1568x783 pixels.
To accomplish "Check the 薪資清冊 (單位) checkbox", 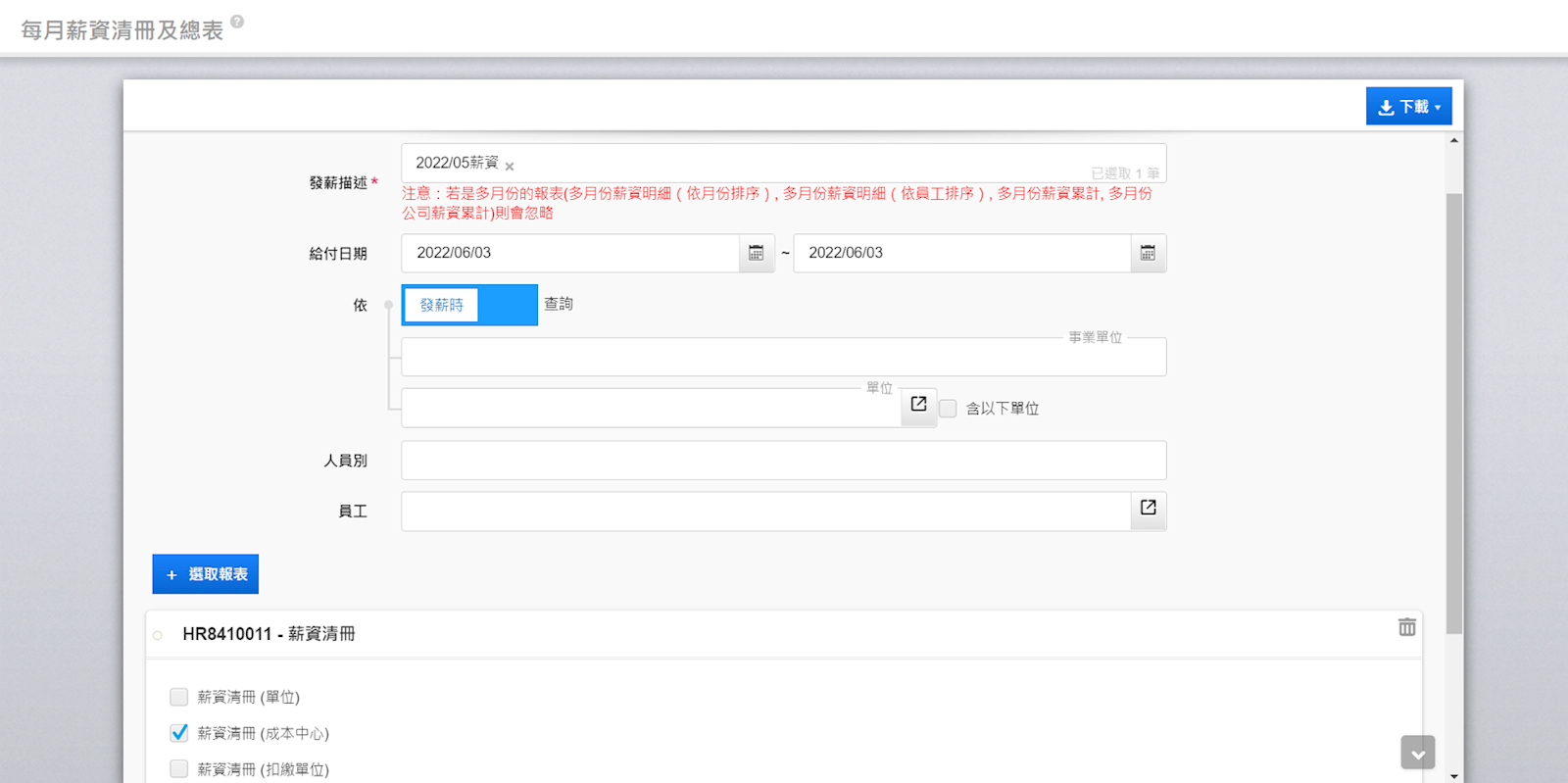I will [179, 697].
